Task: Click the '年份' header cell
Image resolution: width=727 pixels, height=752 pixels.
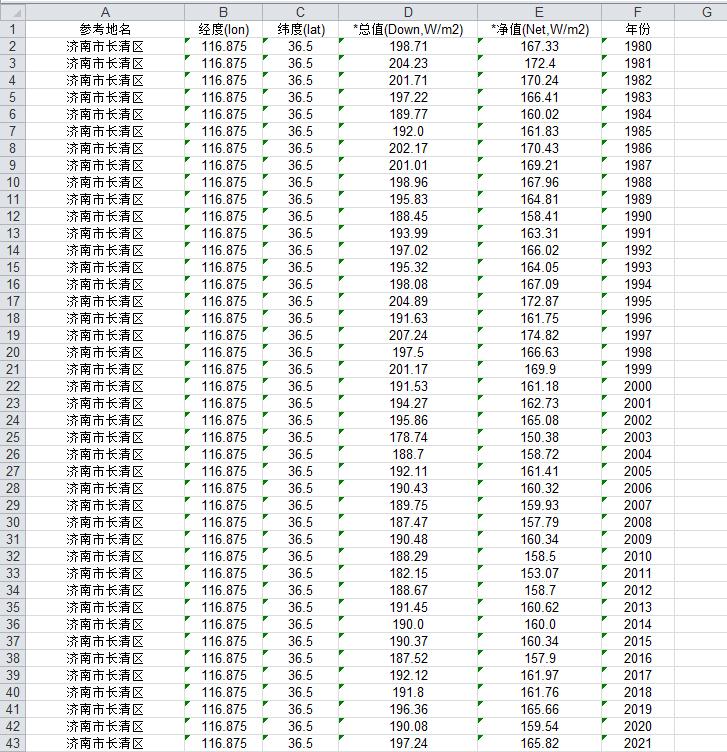Action: pyautogui.click(x=638, y=29)
